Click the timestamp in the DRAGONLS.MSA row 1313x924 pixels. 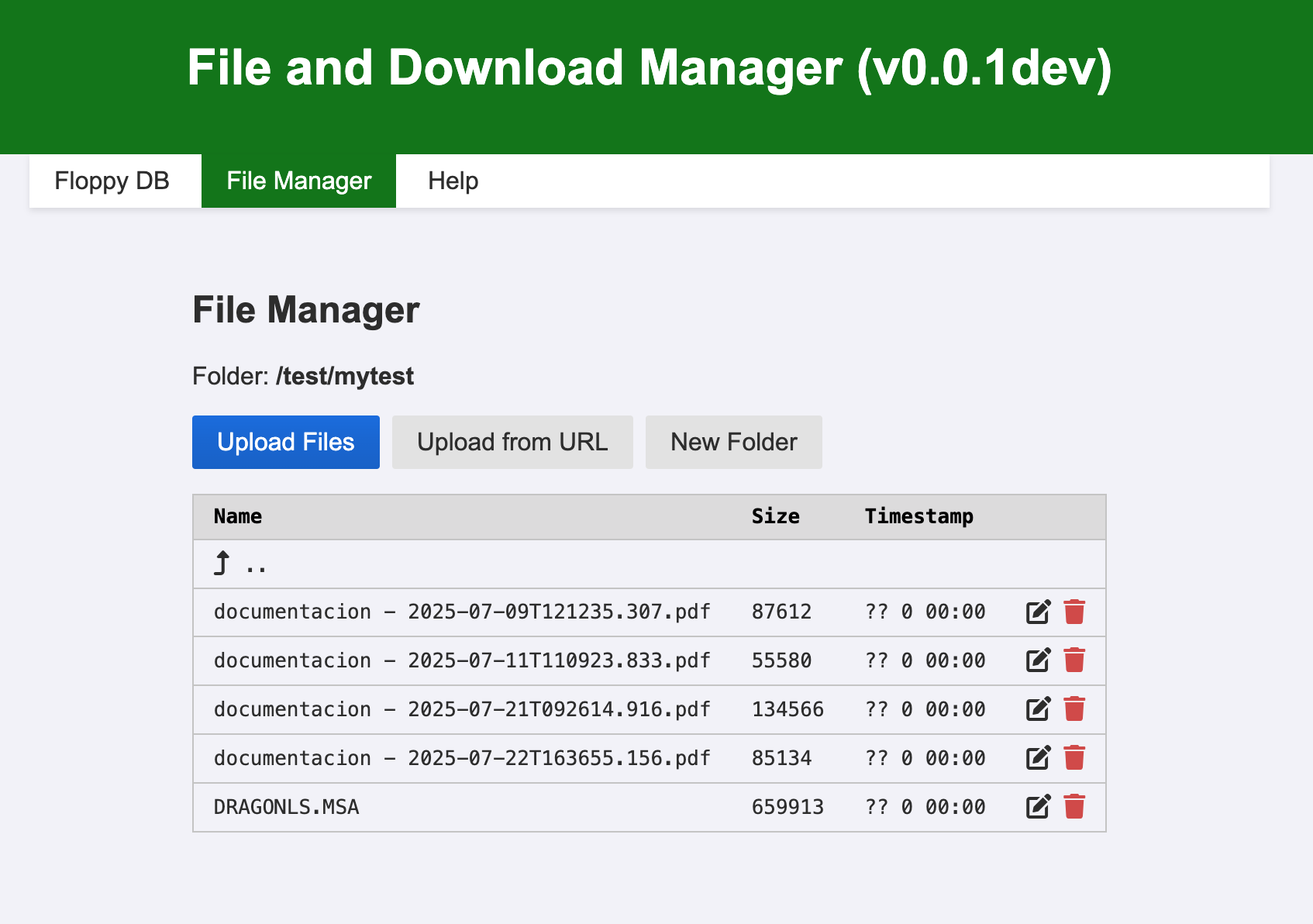pos(925,807)
